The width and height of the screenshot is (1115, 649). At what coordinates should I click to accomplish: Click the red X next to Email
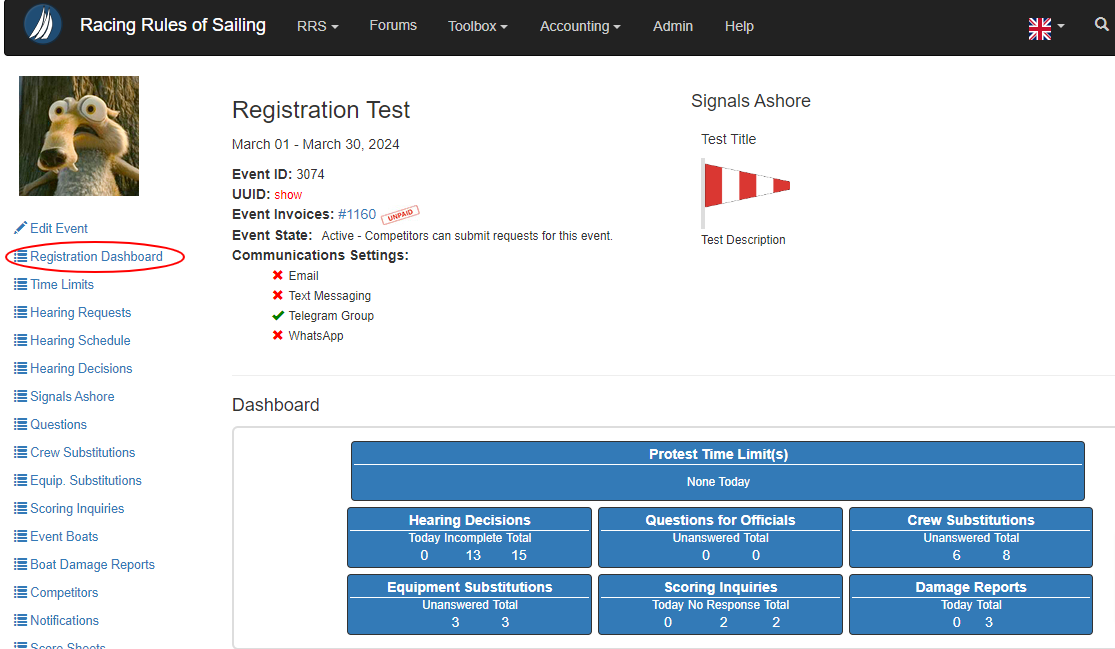click(278, 275)
